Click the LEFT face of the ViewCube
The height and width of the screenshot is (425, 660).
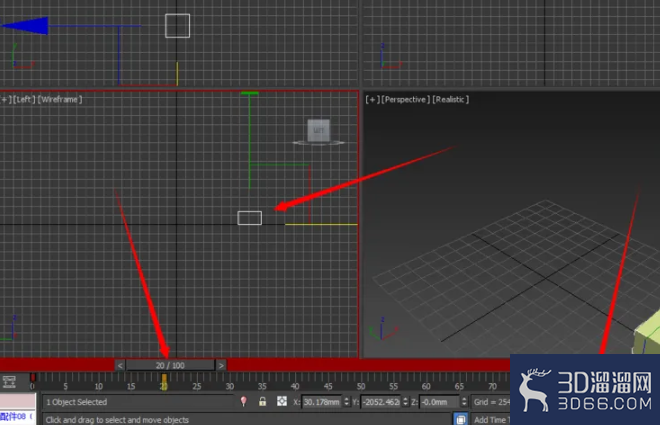[x=319, y=130]
